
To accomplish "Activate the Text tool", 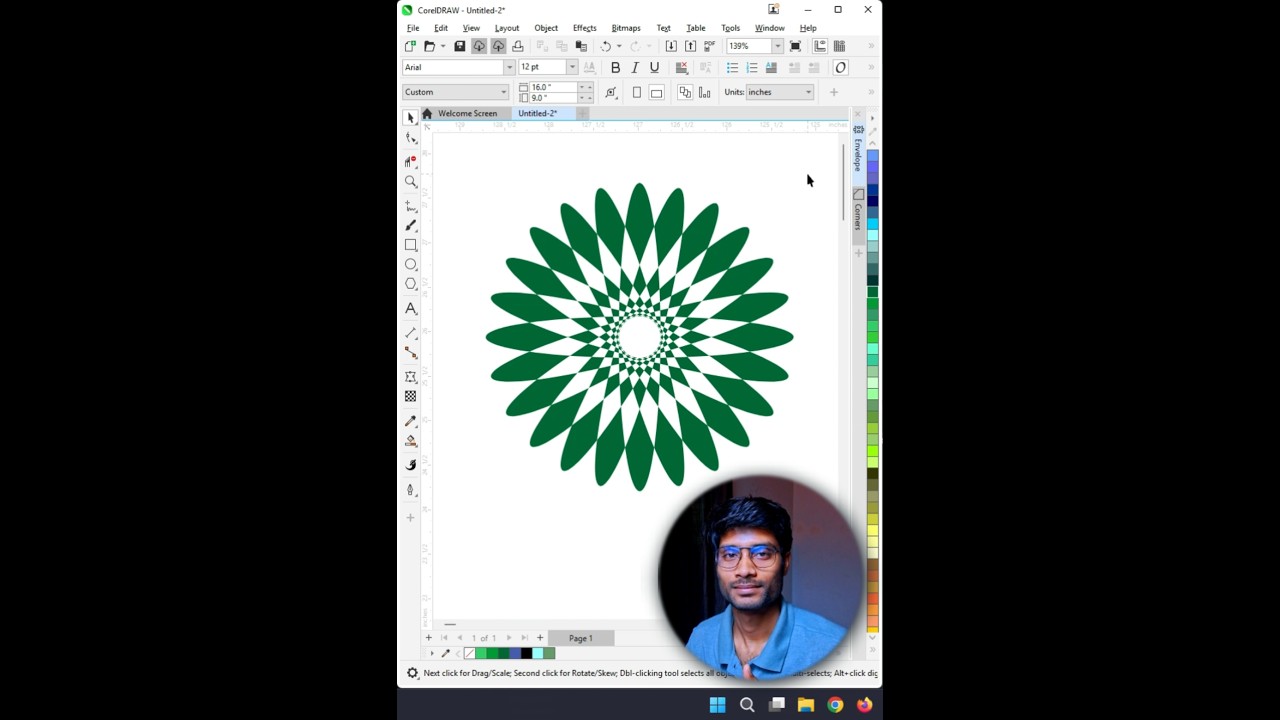I will (x=411, y=309).
